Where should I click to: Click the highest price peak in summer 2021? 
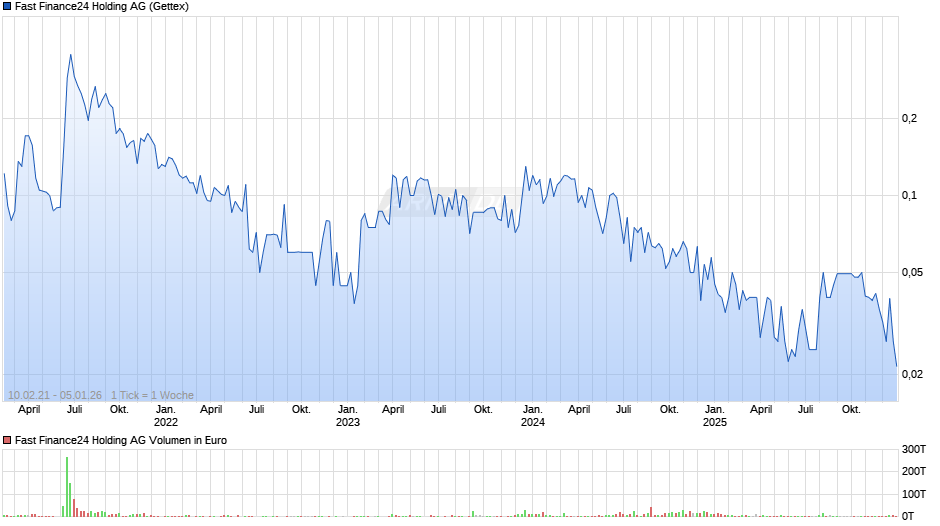coord(71,55)
